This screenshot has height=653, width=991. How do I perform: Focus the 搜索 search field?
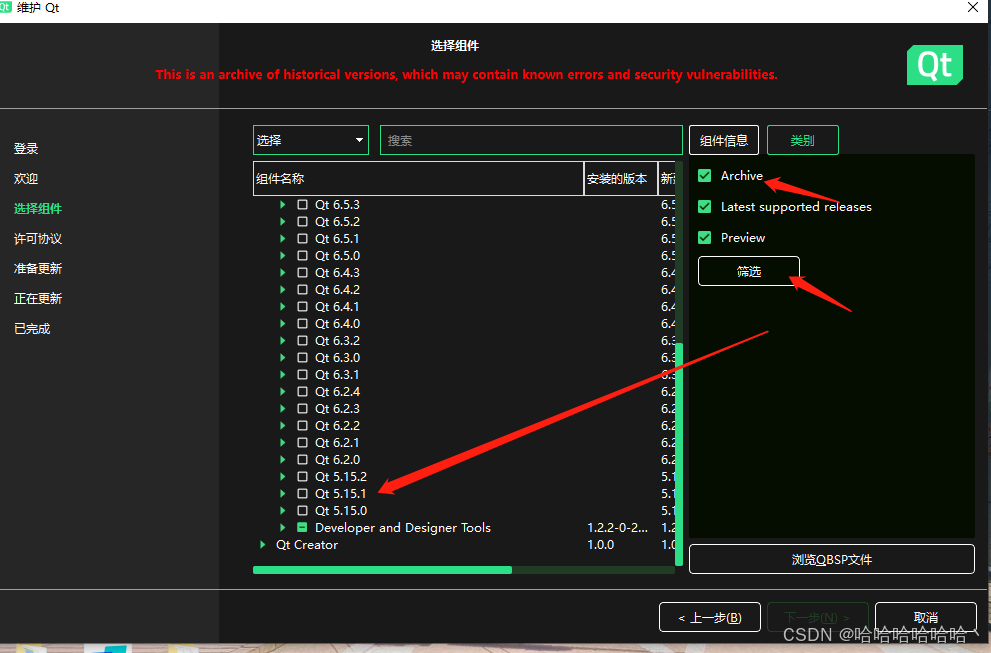(531, 140)
